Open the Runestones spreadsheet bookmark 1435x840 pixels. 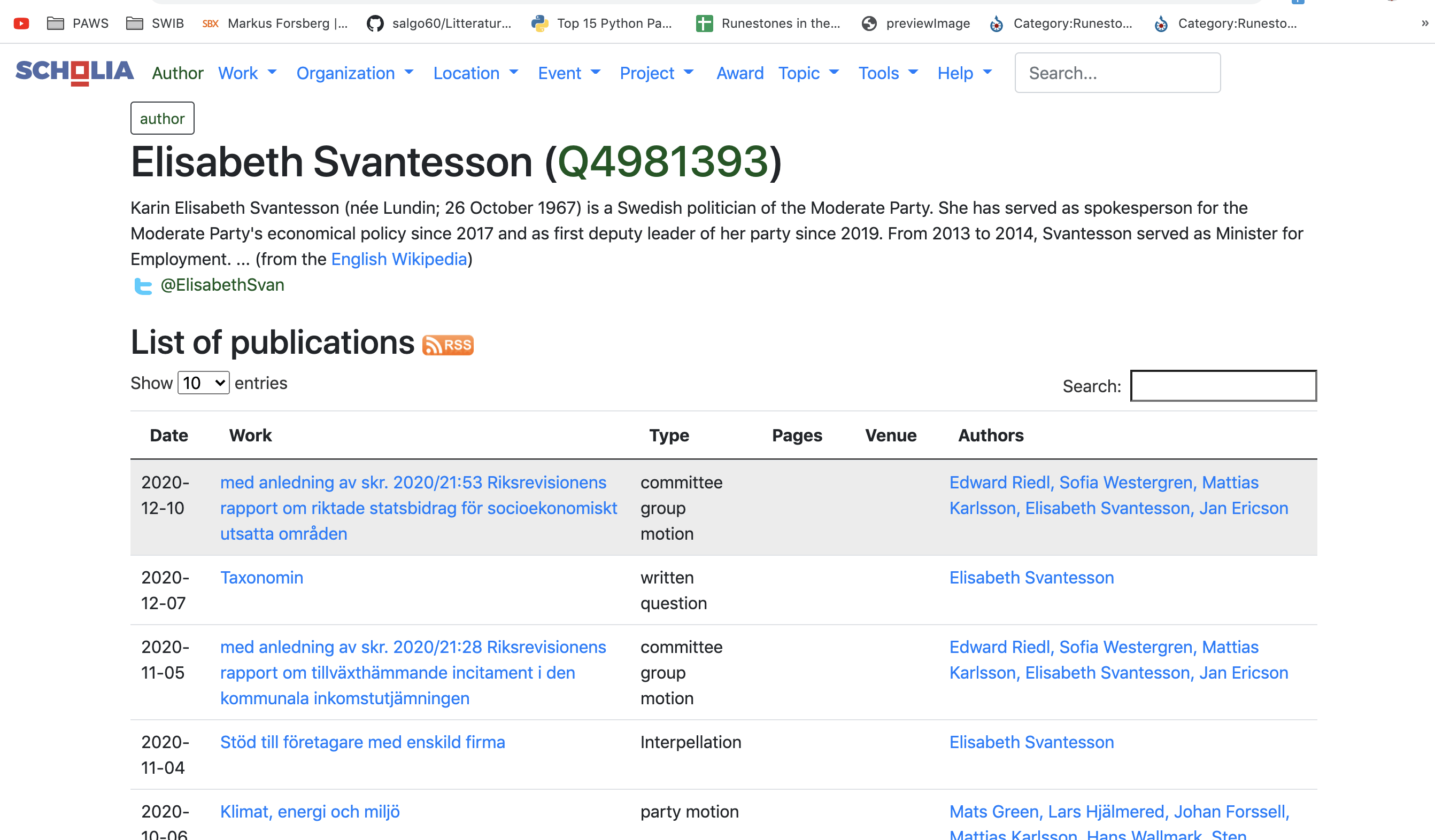click(x=768, y=24)
